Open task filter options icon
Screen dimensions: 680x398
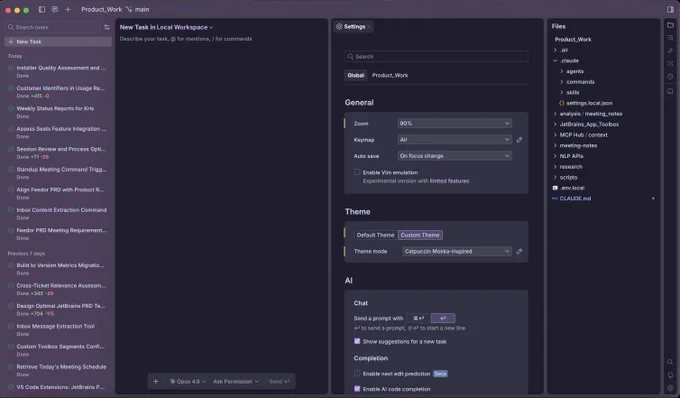(107, 27)
